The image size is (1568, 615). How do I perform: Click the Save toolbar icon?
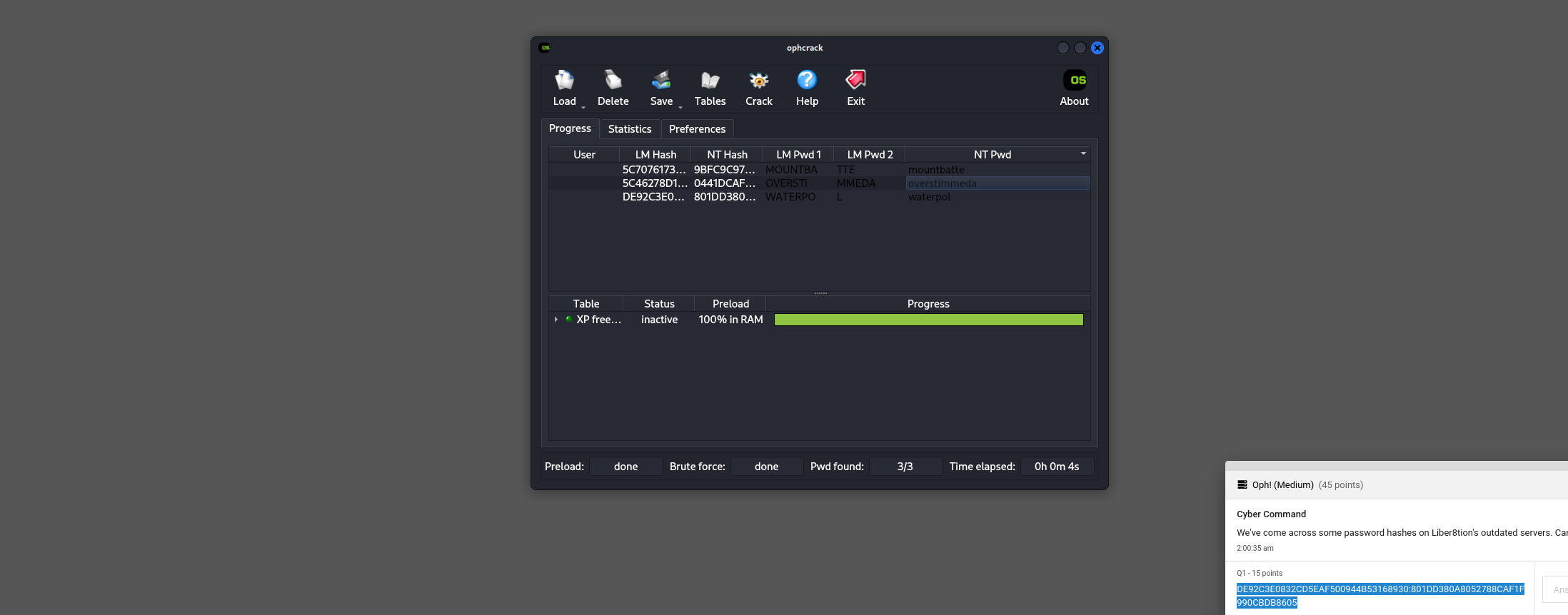point(661,80)
